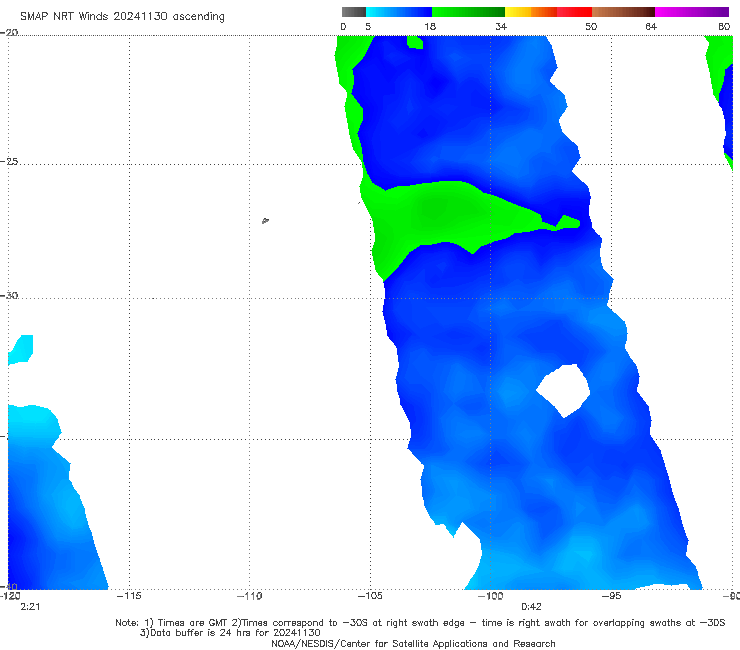
Task: Click the "-115" longitude axis label
Action: point(129,596)
